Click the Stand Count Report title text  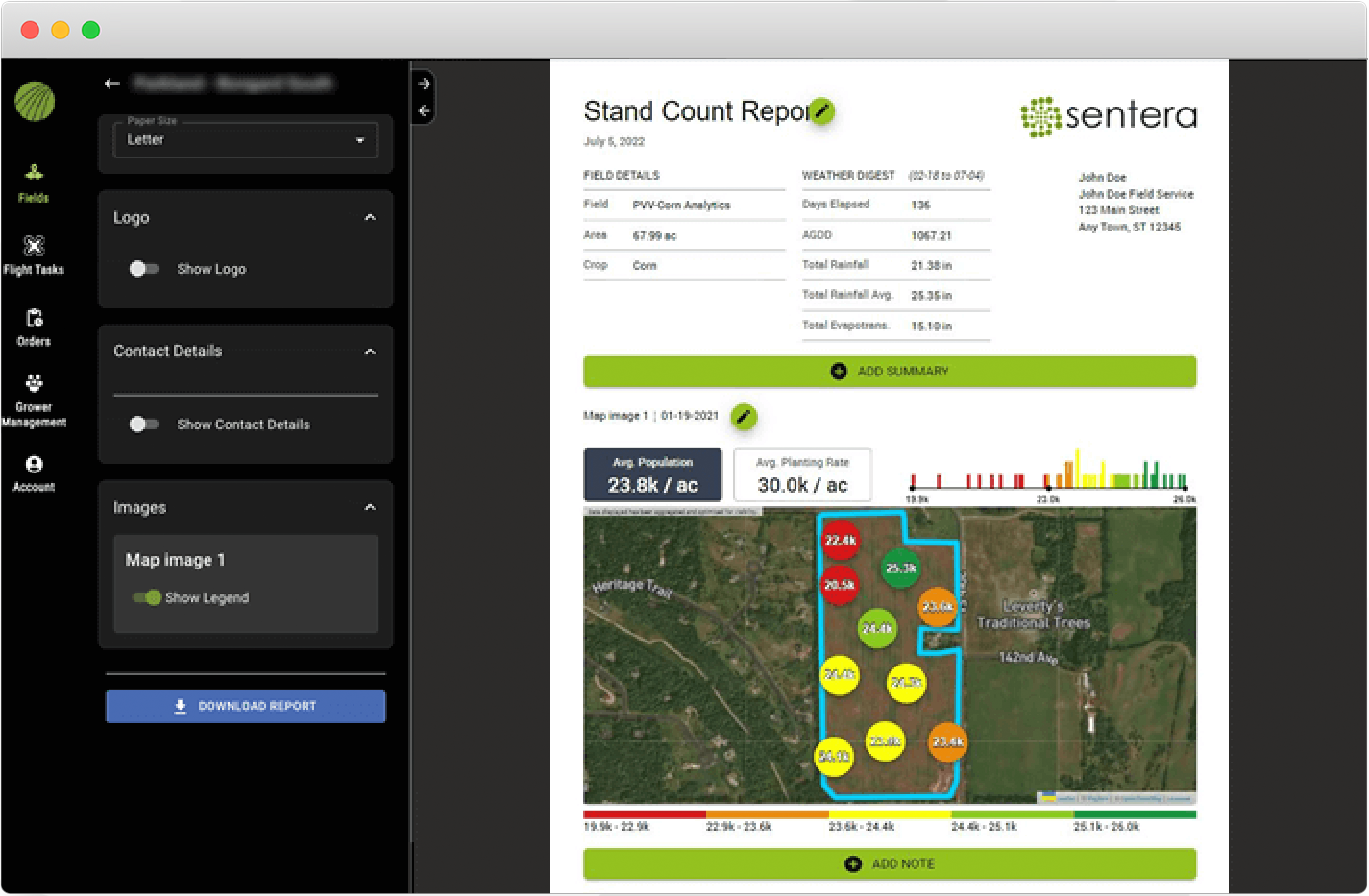coord(698,111)
